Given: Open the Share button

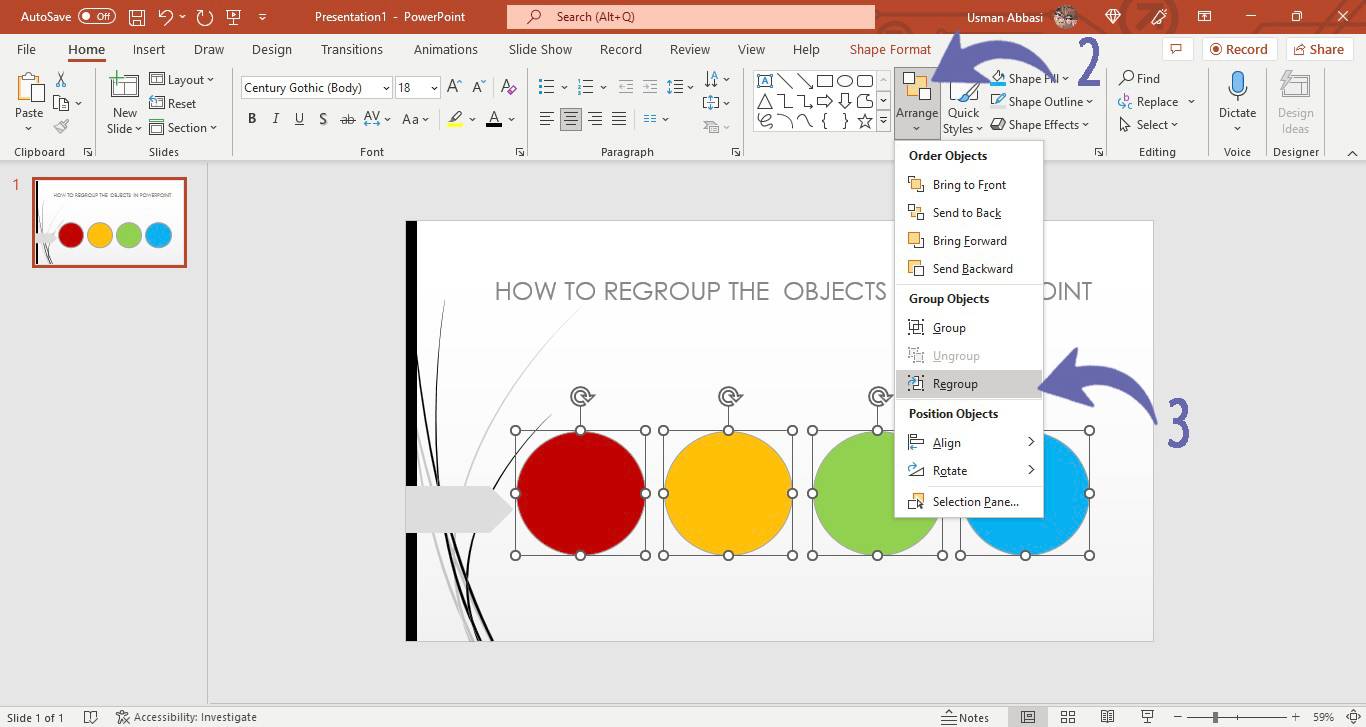Looking at the screenshot, I should 1317,49.
